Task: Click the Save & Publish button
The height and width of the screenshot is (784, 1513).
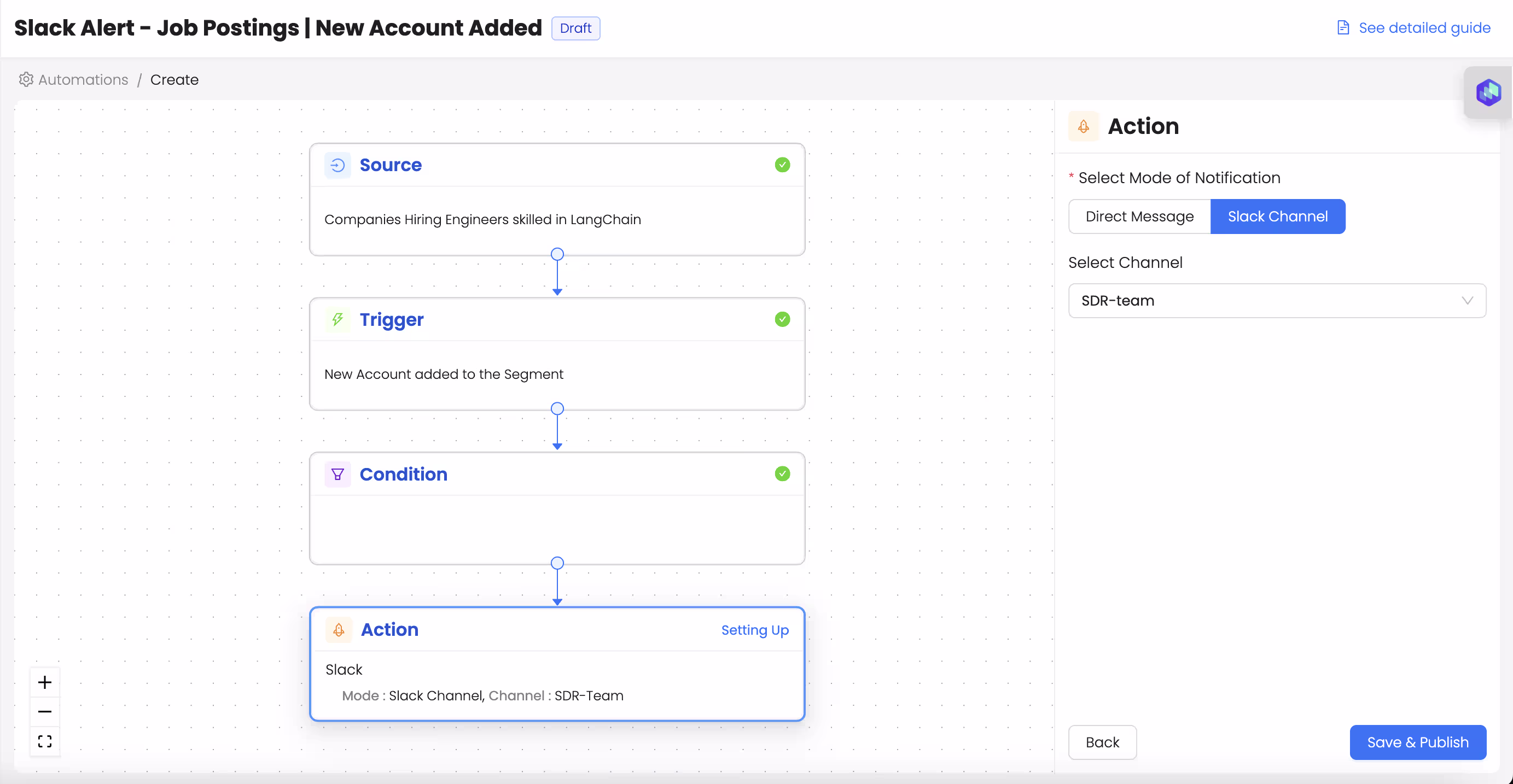Action: tap(1418, 742)
